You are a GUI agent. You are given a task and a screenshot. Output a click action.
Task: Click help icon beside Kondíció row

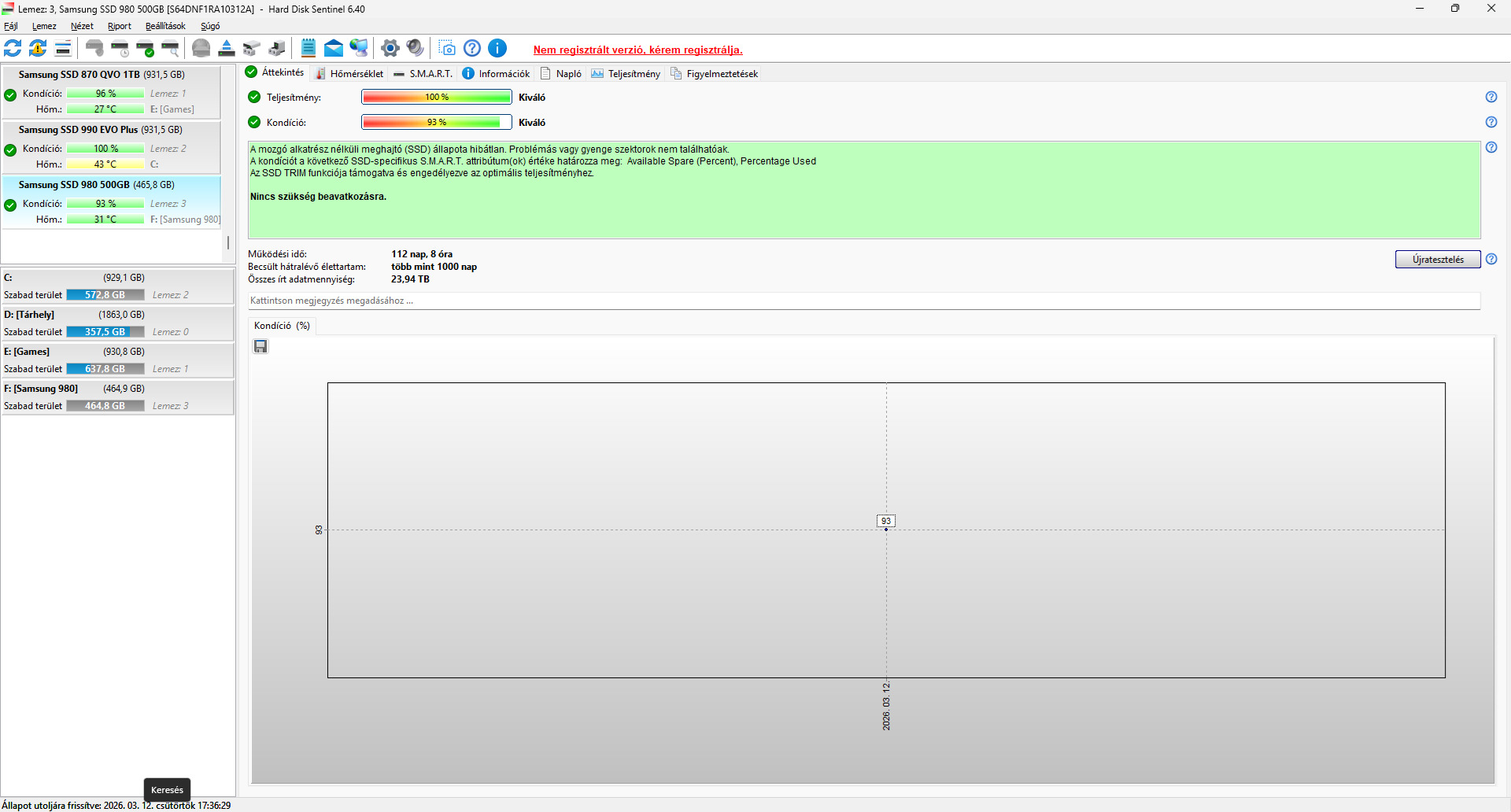point(1491,122)
